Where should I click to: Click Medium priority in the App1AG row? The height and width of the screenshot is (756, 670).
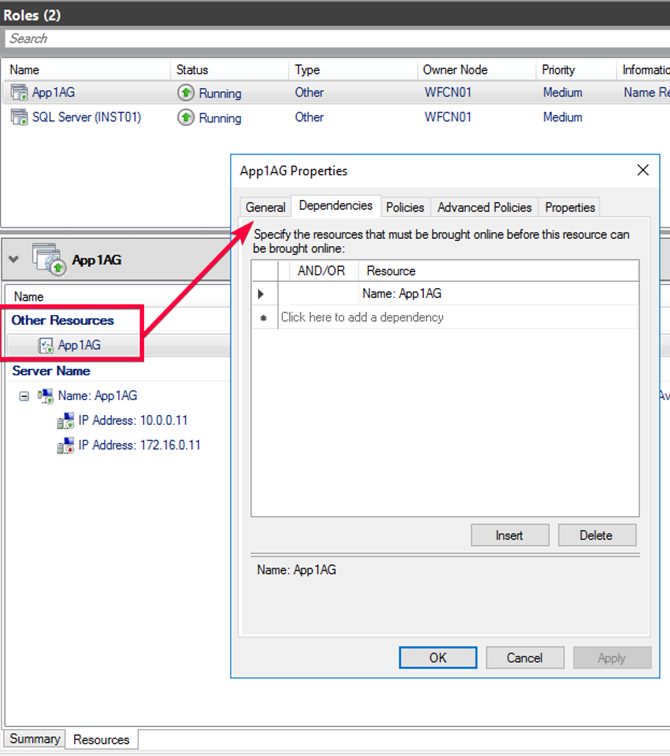(x=563, y=93)
